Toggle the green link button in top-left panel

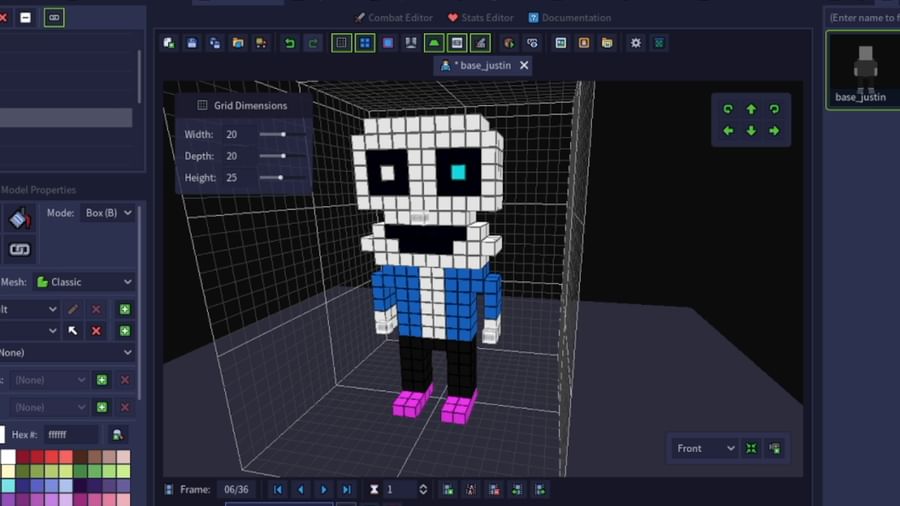pos(54,18)
